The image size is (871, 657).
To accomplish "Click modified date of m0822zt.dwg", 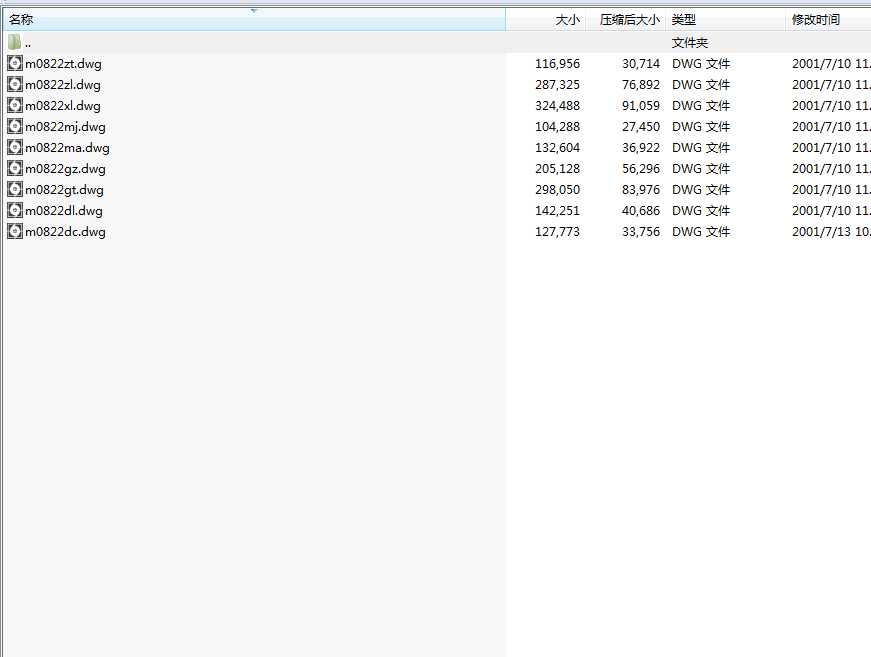I will point(831,64).
